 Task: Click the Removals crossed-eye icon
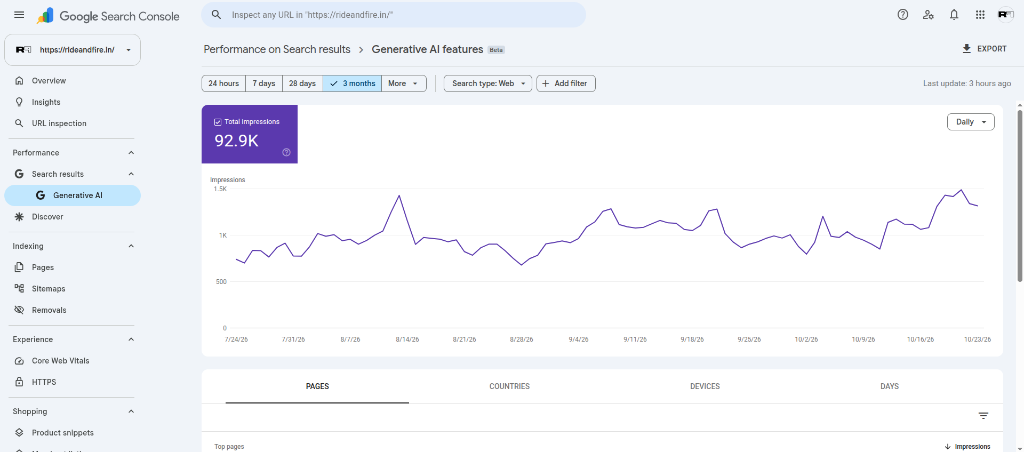point(19,310)
